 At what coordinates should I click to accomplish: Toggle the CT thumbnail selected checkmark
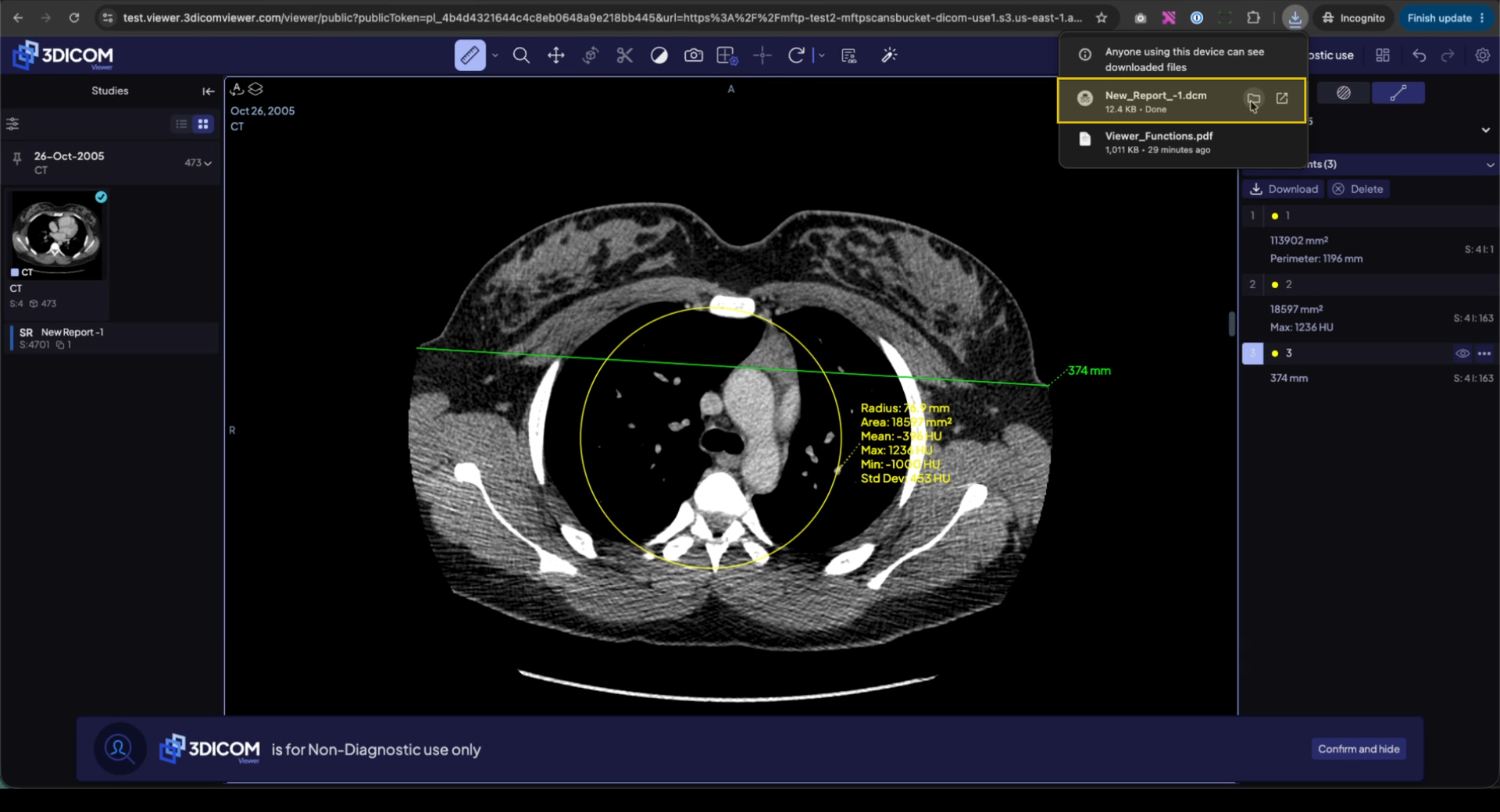[101, 198]
